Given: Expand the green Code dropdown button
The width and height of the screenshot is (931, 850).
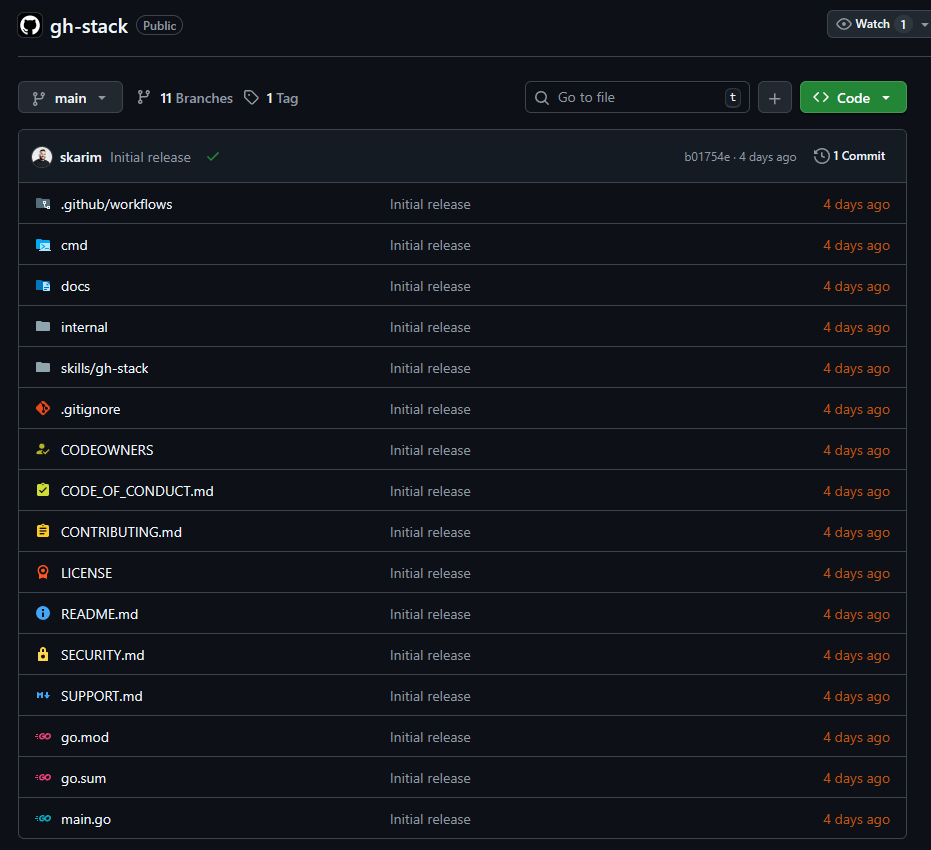Looking at the screenshot, I should pyautogui.click(x=853, y=97).
